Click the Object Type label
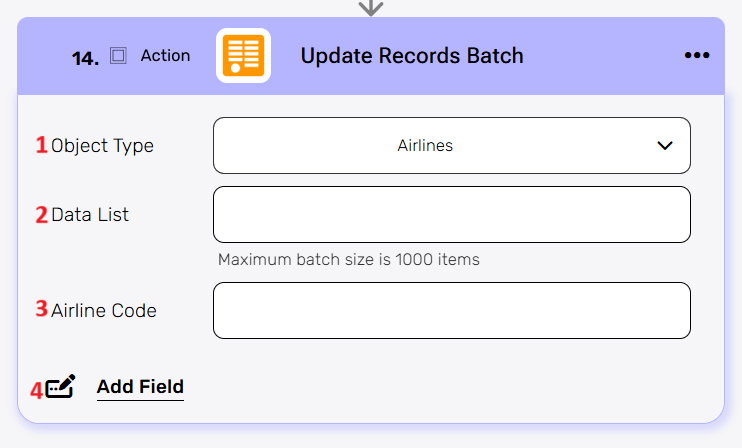 point(102,146)
